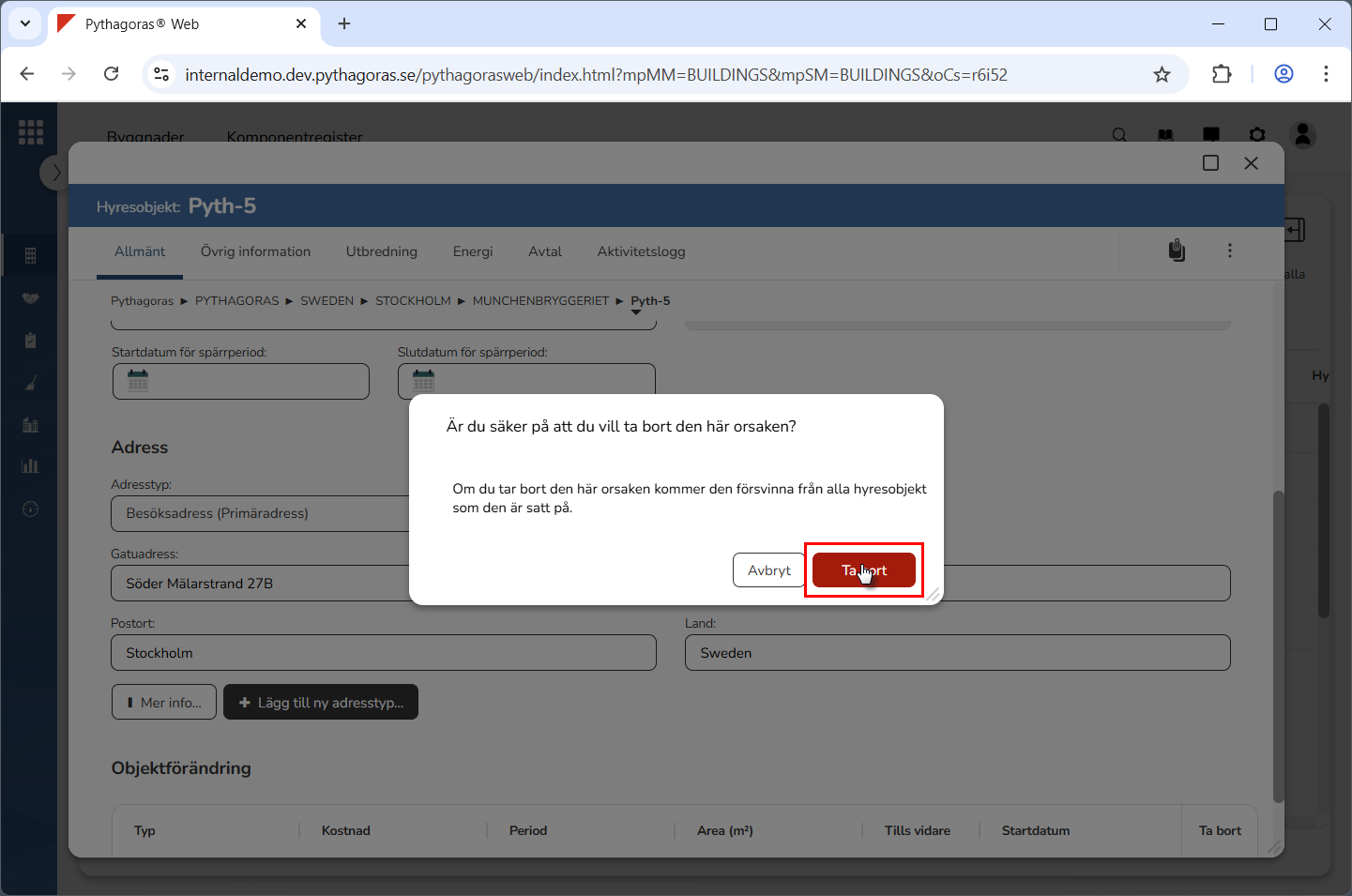Expand the Pyth-5 breadcrumb dropdown
This screenshot has width=1352, height=896.
coord(636,312)
